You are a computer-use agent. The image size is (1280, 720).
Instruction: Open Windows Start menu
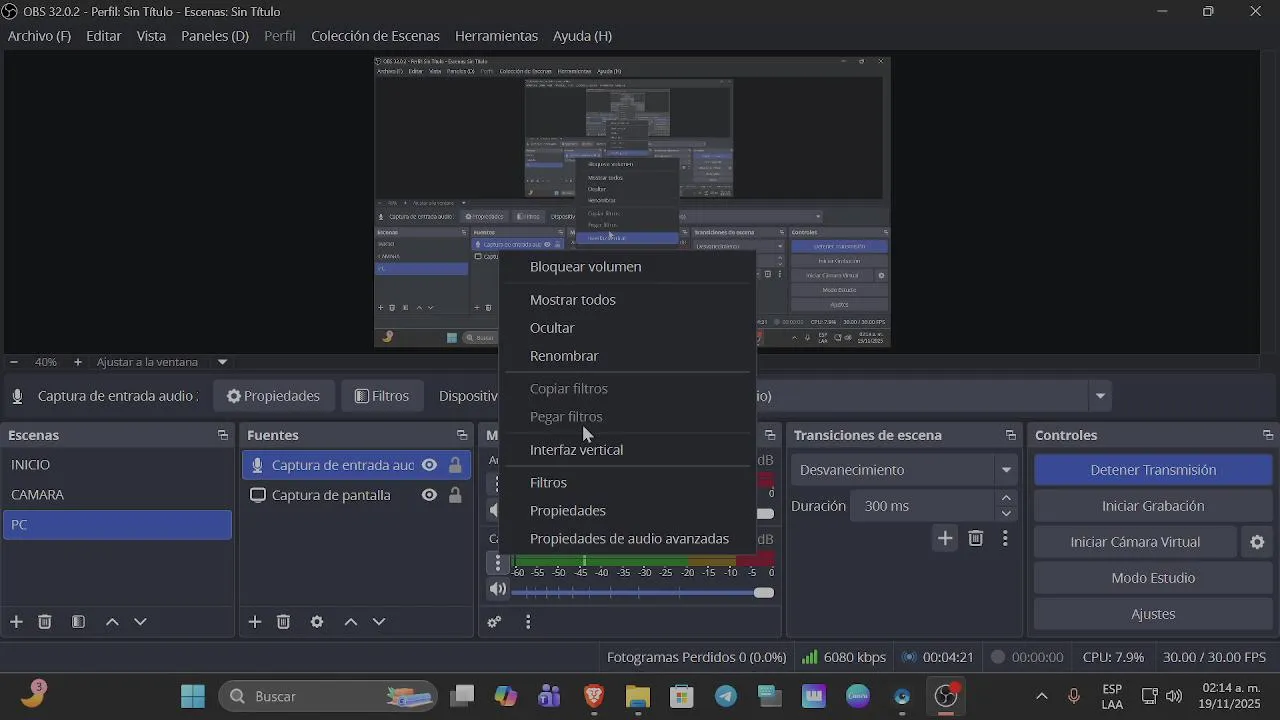[193, 696]
